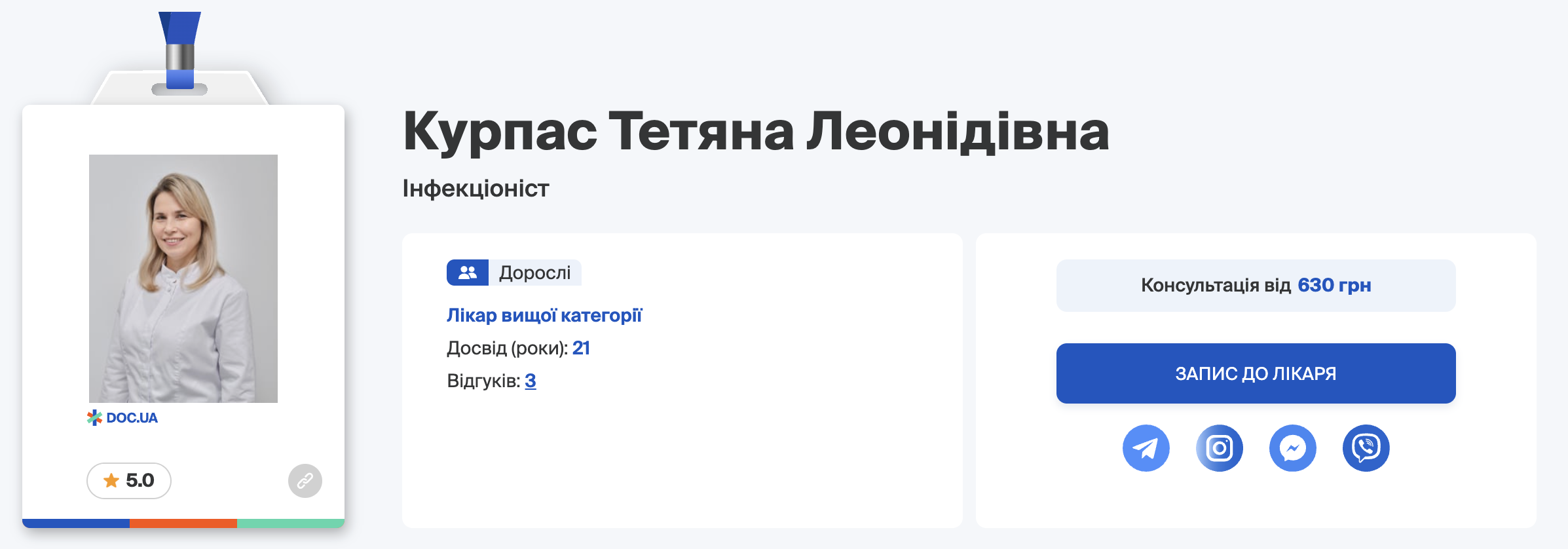Click the doctor's profile photo
Image resolution: width=1568 pixels, height=549 pixels.
coord(183,278)
